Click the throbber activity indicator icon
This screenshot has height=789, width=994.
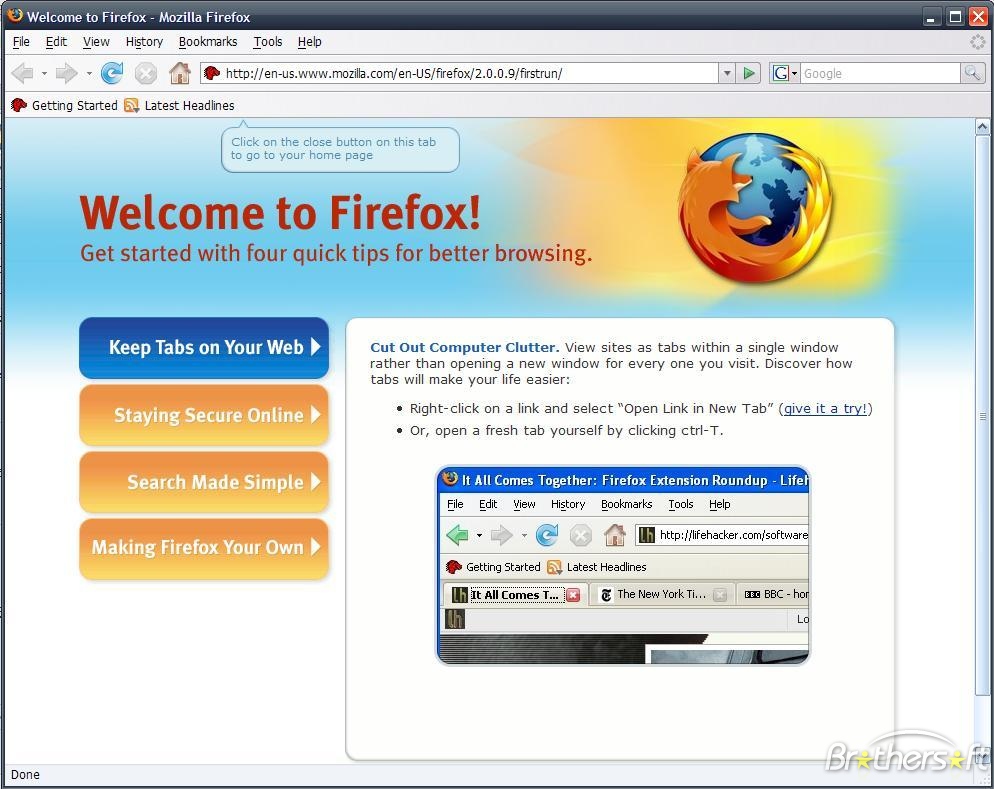click(978, 42)
